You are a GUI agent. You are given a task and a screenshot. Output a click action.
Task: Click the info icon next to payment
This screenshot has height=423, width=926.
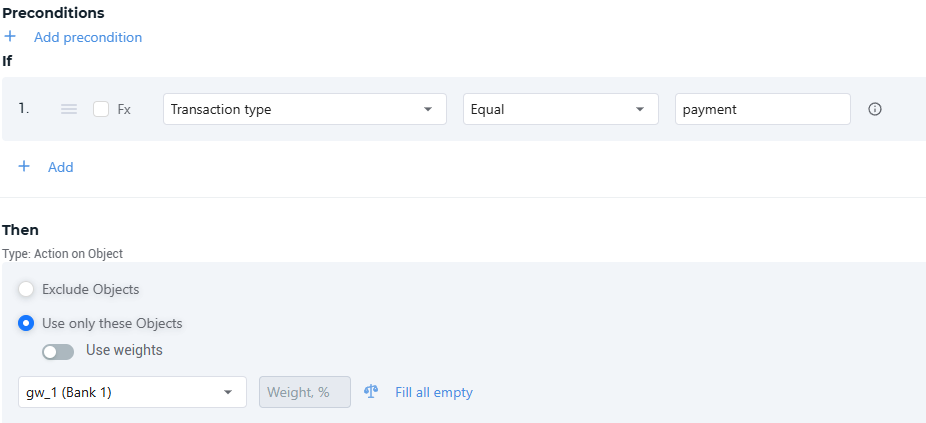(x=875, y=110)
